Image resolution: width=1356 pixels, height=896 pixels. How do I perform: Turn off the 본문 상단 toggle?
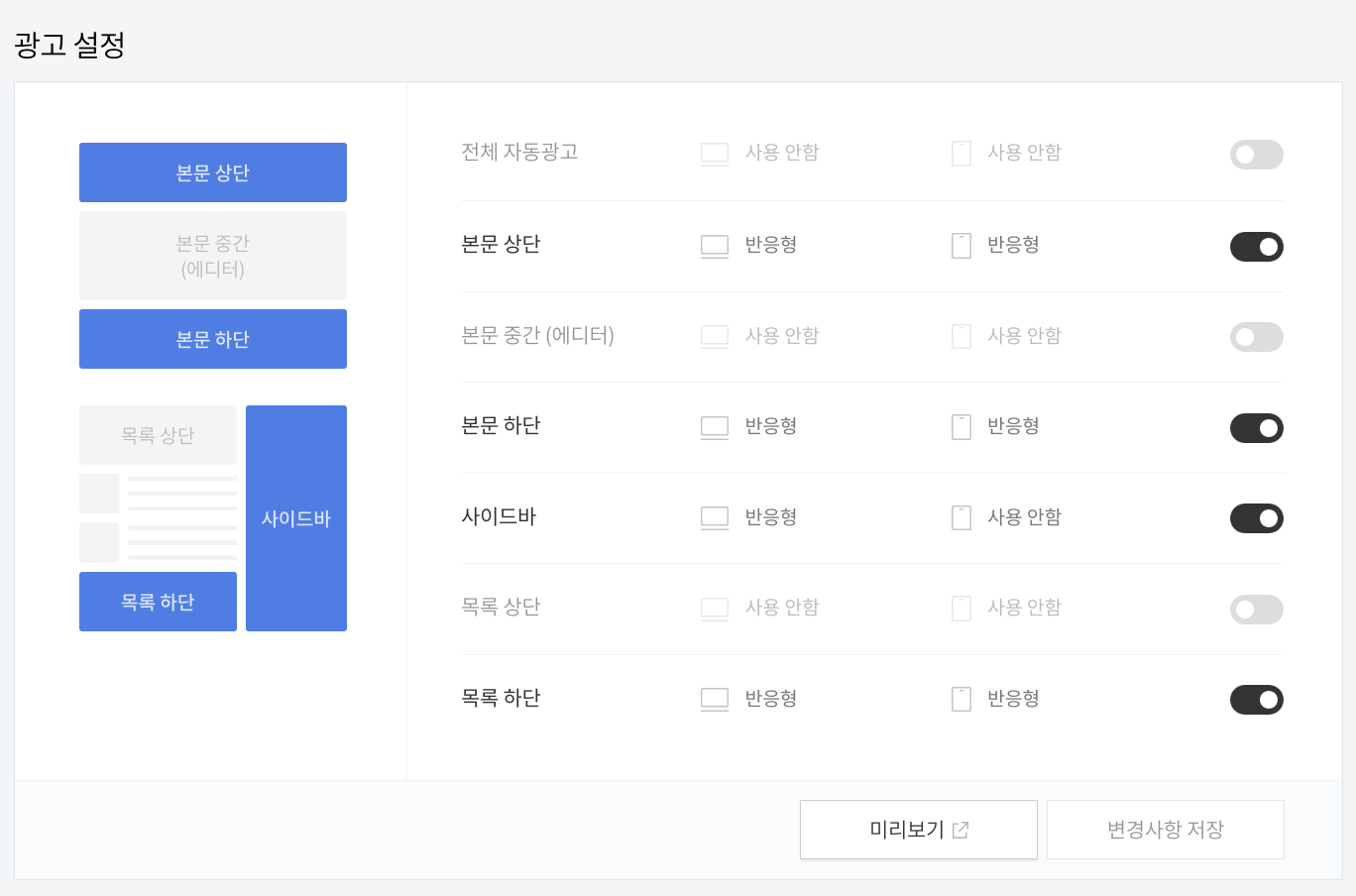click(x=1256, y=246)
